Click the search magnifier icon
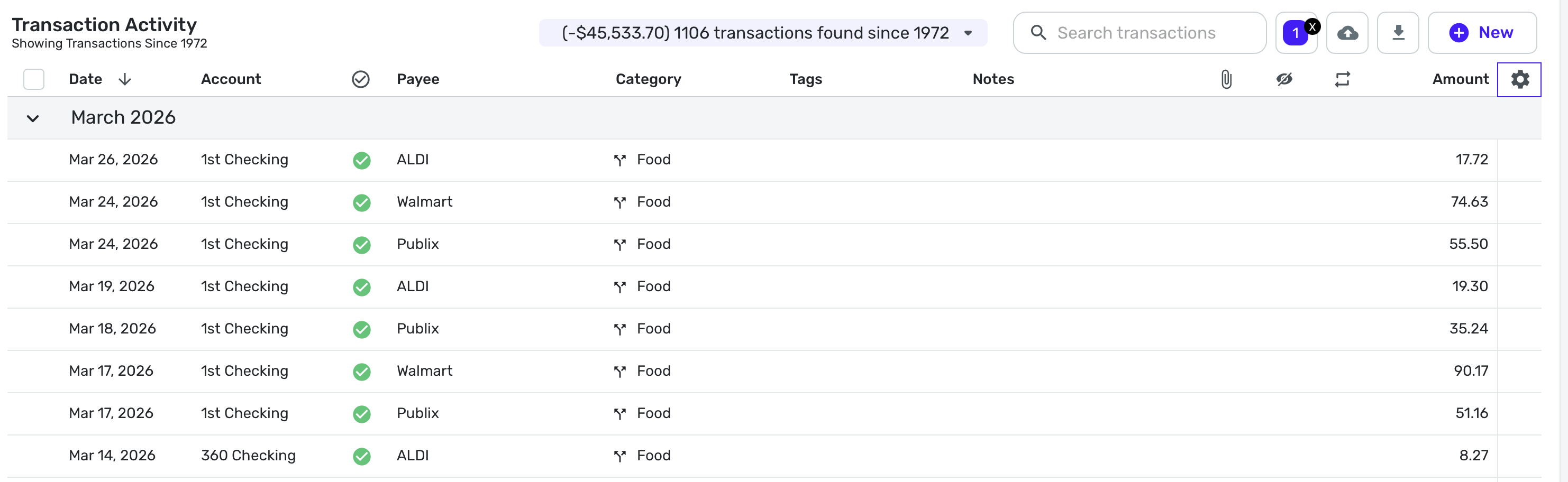The image size is (1568, 482). (x=1038, y=33)
